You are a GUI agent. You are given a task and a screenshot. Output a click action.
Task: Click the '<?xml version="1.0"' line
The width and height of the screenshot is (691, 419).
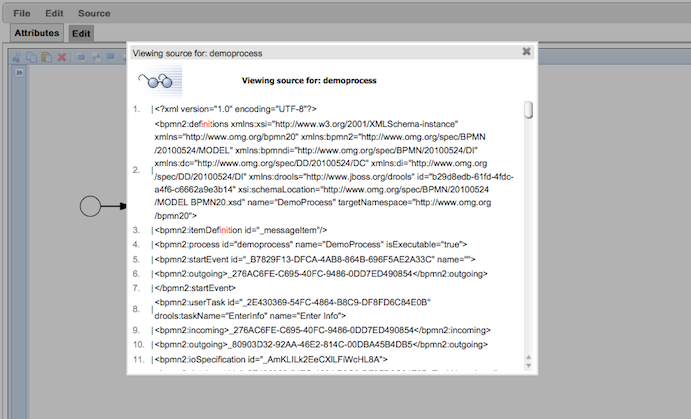pos(235,109)
